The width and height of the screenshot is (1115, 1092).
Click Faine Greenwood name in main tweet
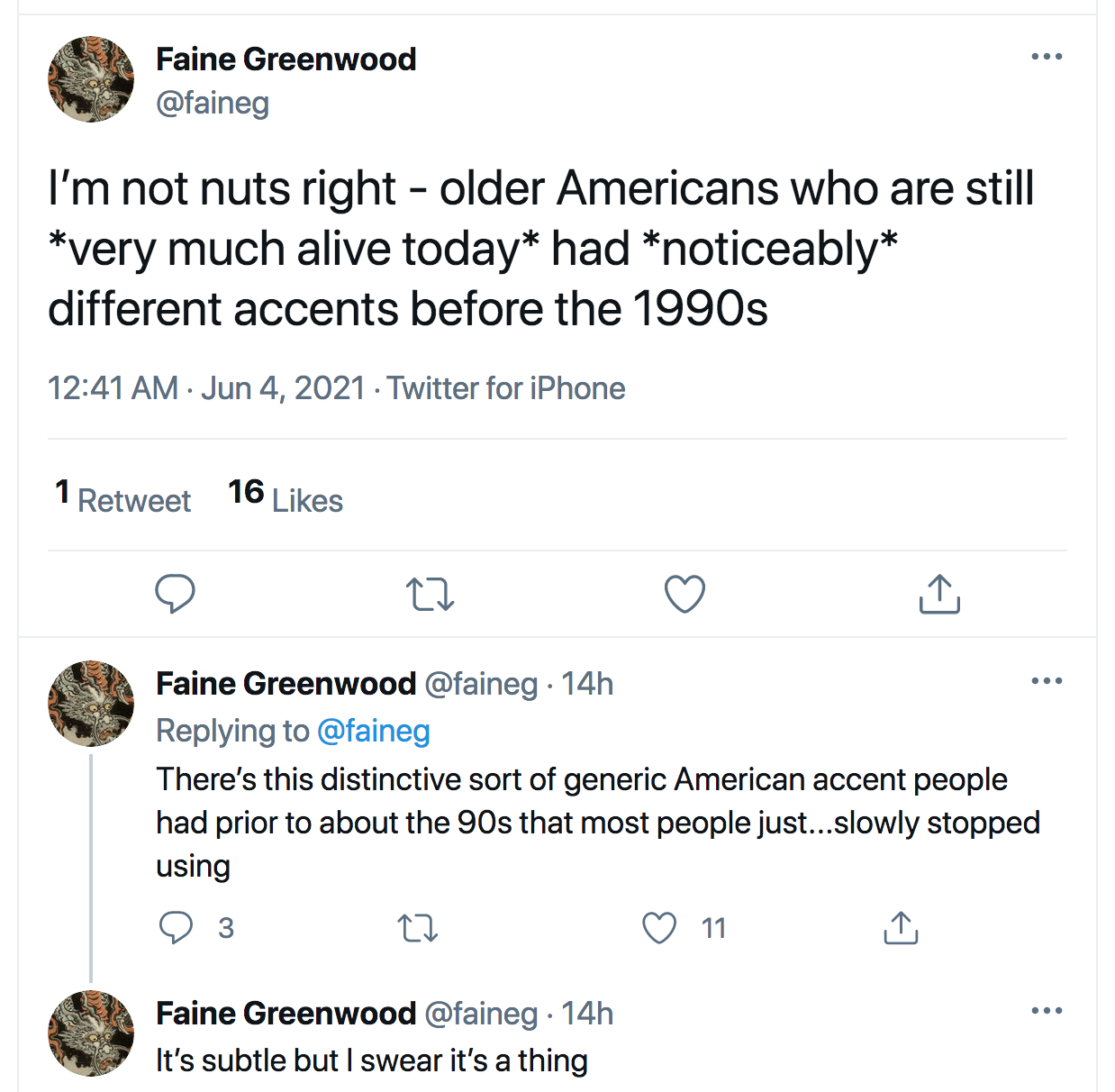(286, 59)
